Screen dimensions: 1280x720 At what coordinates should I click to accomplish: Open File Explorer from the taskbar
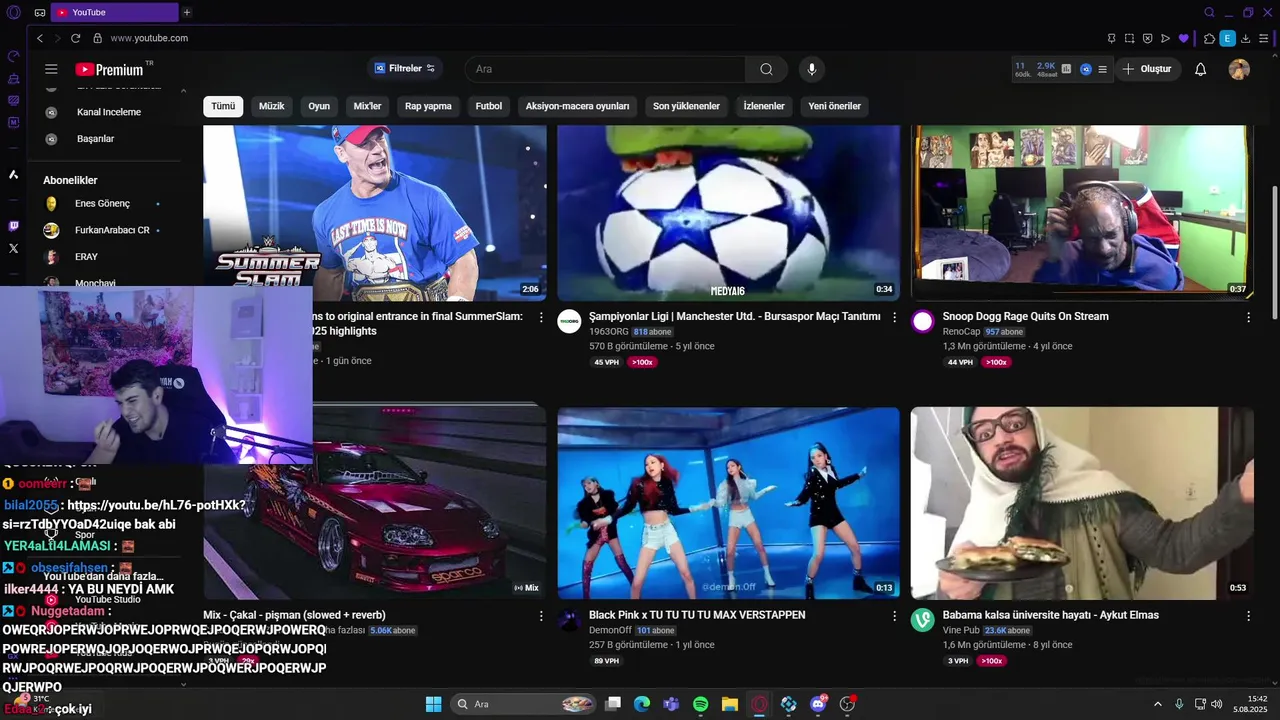tap(730, 704)
